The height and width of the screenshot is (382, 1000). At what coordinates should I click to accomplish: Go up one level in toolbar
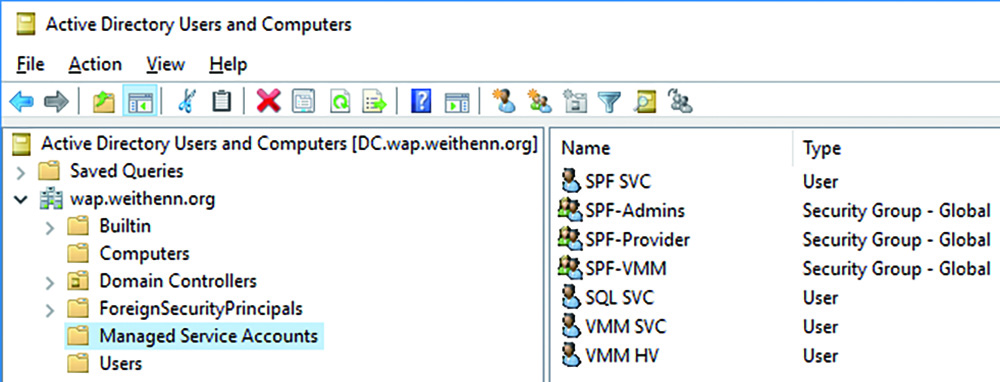pyautogui.click(x=103, y=101)
